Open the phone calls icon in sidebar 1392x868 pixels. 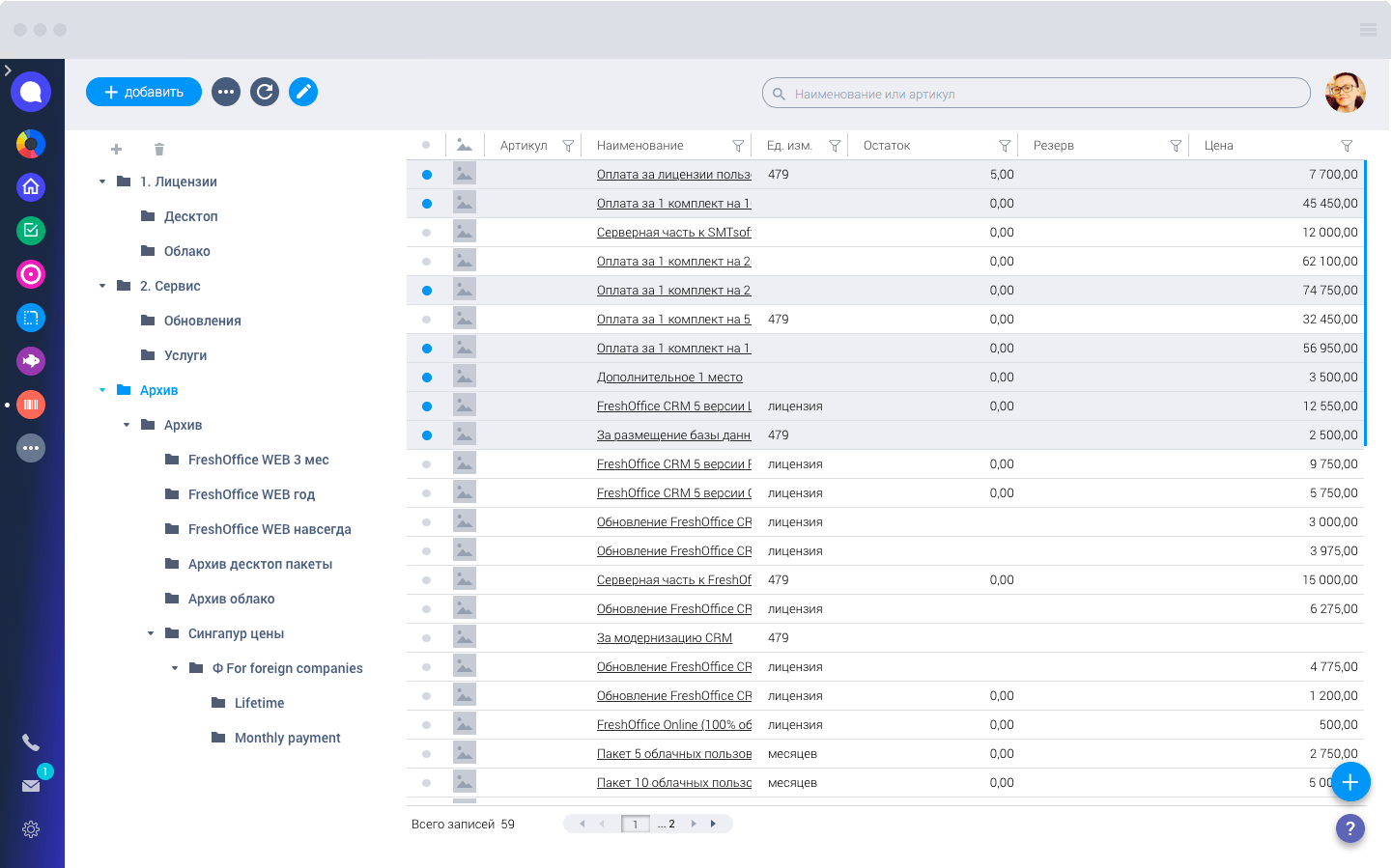click(31, 742)
